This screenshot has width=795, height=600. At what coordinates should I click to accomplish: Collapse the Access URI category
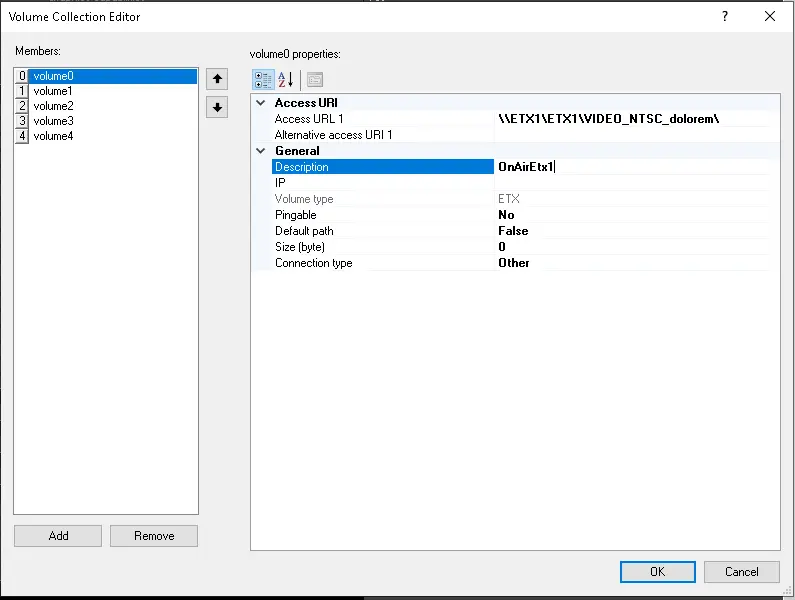(x=262, y=103)
